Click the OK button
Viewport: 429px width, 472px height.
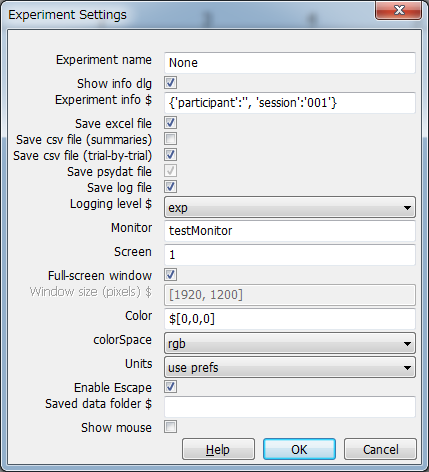299,449
